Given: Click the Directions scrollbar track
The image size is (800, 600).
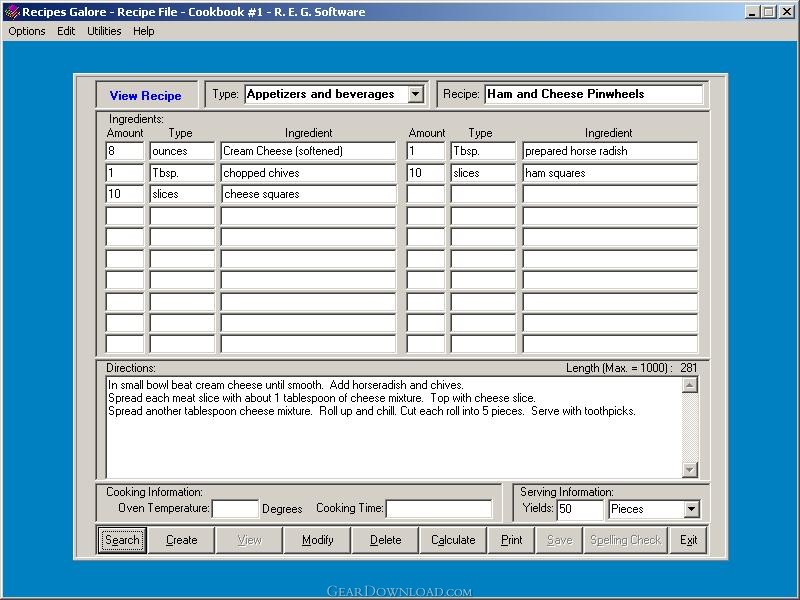Looking at the screenshot, I should click(x=689, y=427).
